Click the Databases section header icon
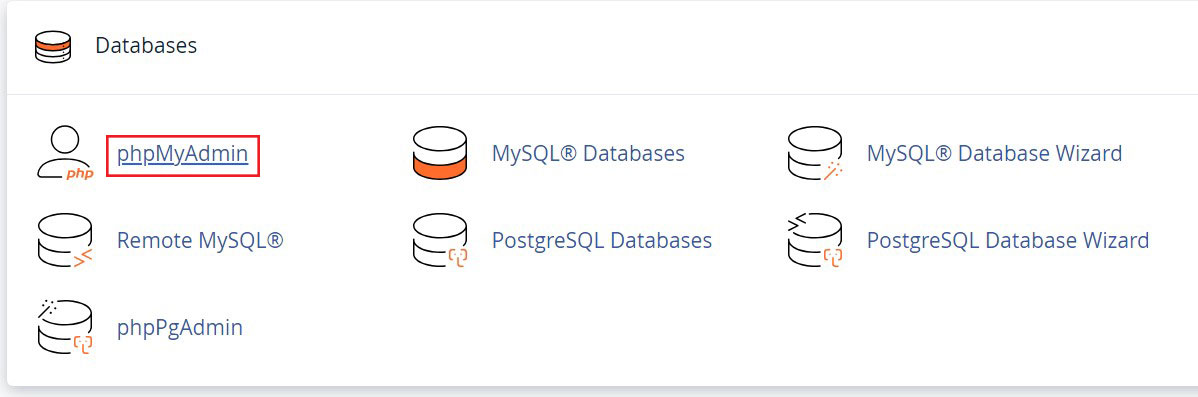The image size is (1198, 397). 53,47
